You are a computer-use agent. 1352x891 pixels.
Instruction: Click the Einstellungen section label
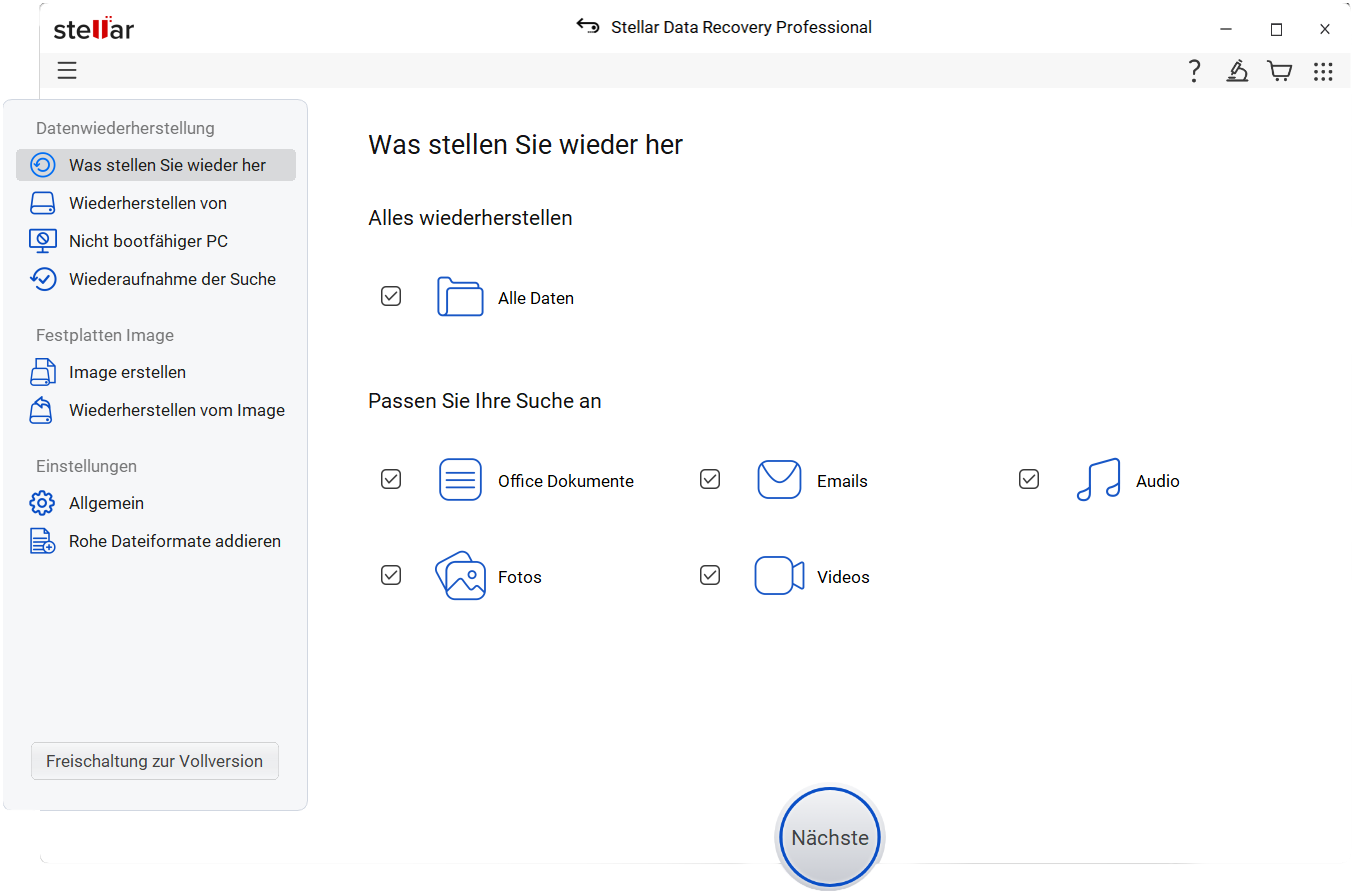86,466
